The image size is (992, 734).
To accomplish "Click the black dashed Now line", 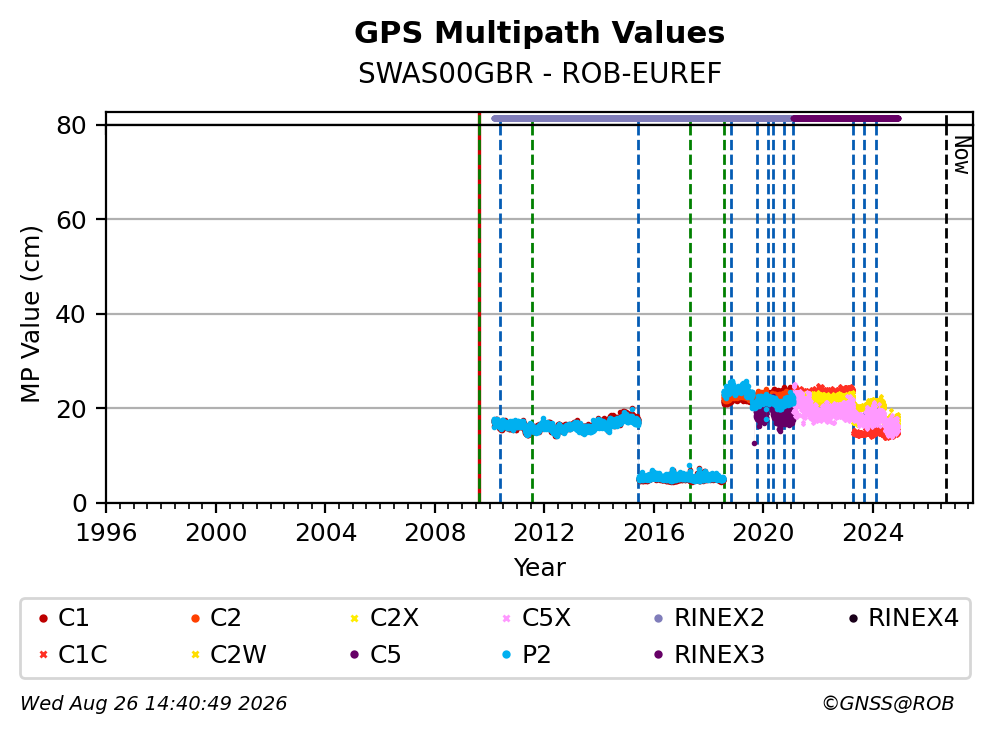I will click(946, 309).
